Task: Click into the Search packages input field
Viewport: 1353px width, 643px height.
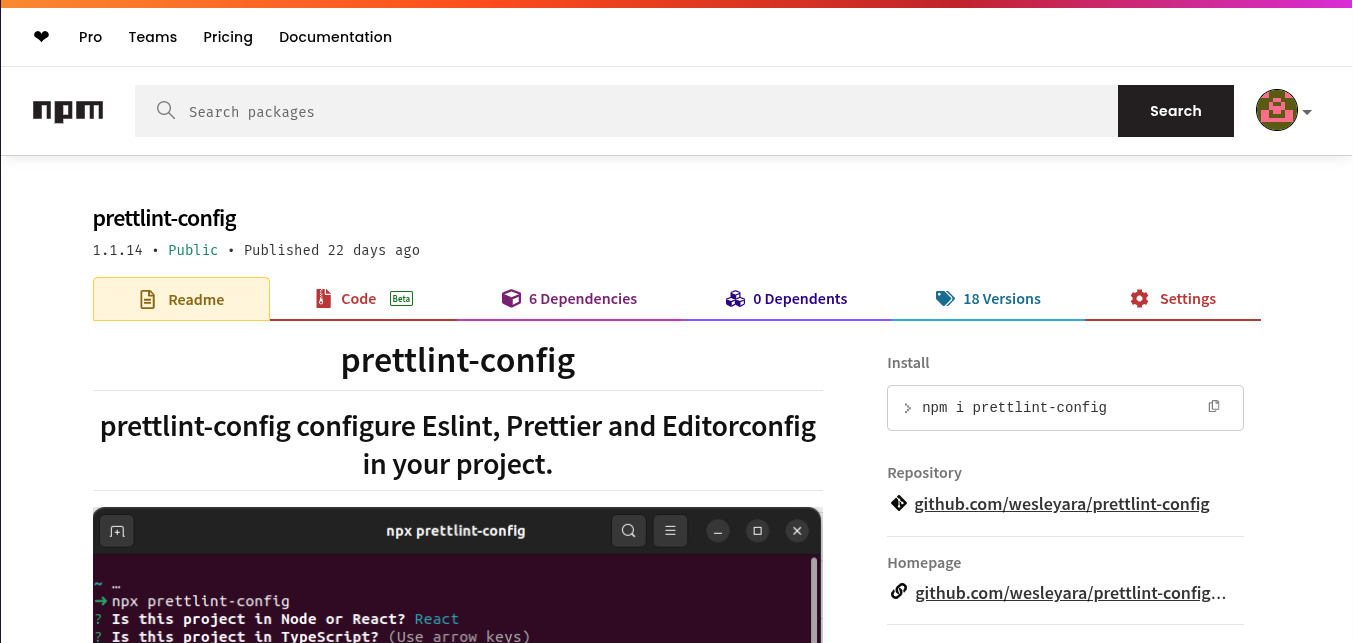Action: [x=600, y=110]
